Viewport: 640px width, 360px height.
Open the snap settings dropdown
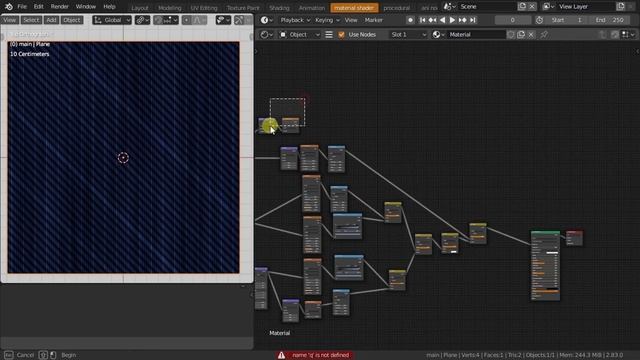[x=171, y=20]
